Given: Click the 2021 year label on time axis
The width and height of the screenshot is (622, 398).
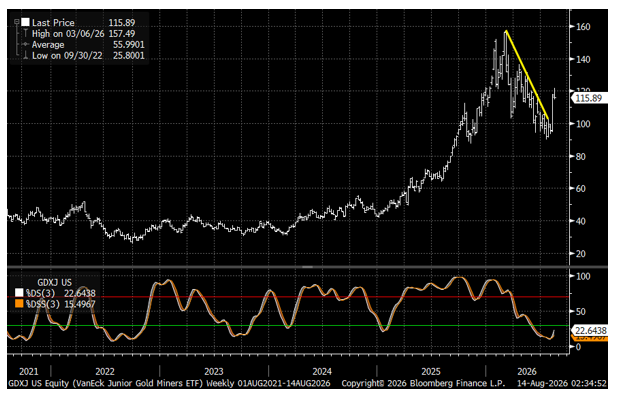Looking at the screenshot, I should (29, 371).
